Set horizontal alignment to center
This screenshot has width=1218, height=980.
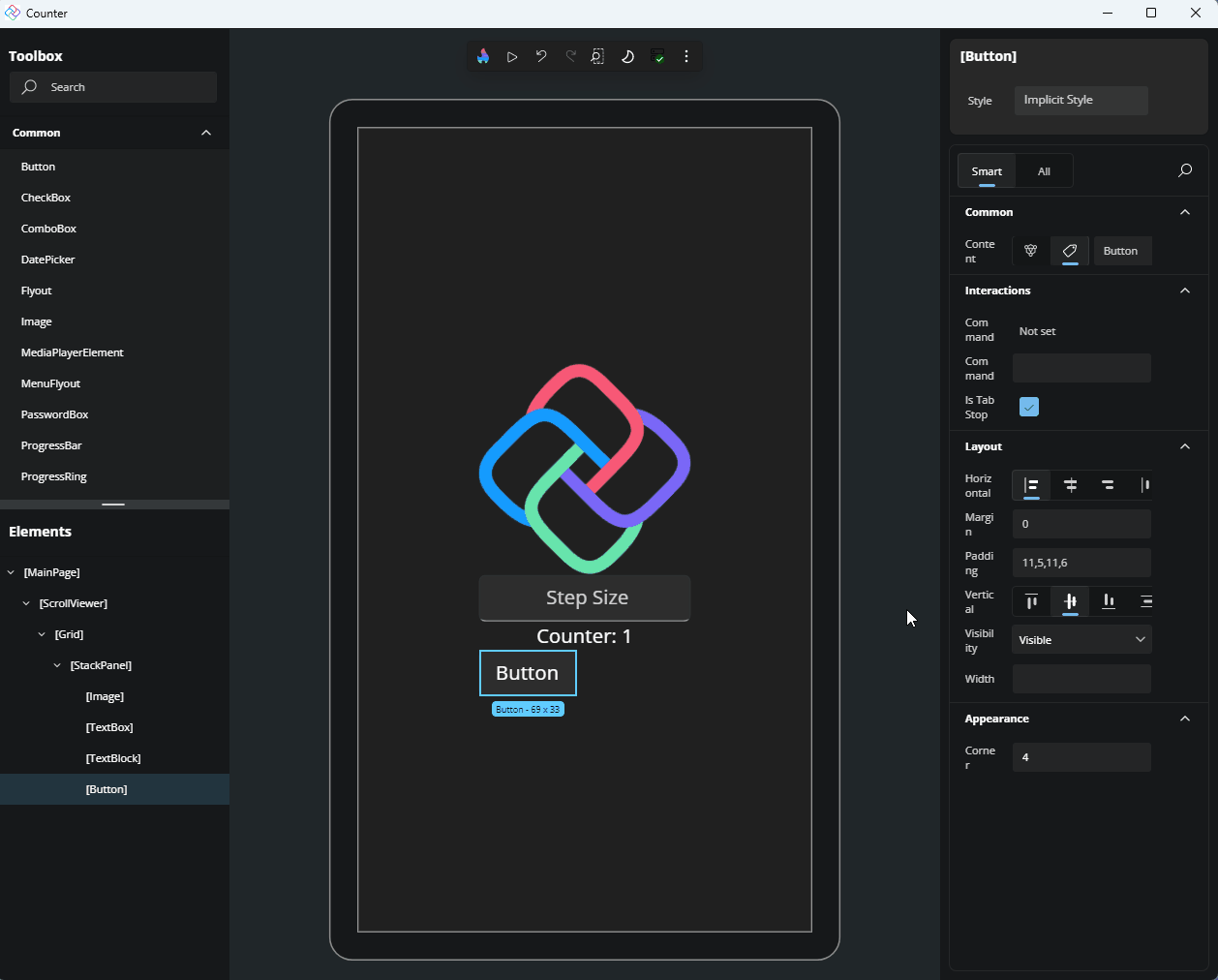[x=1070, y=485]
